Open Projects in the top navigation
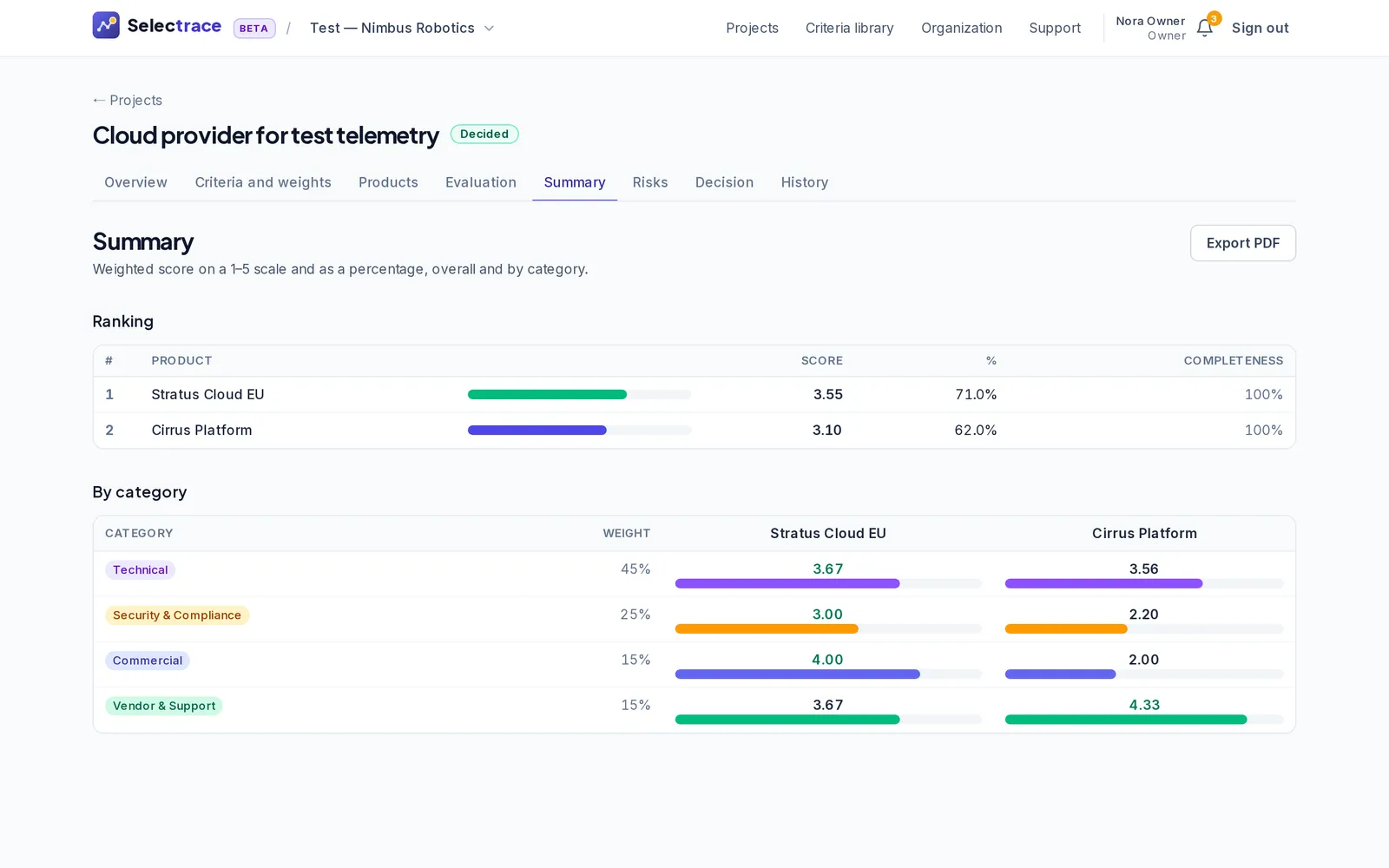The width and height of the screenshot is (1389, 868). 752,28
